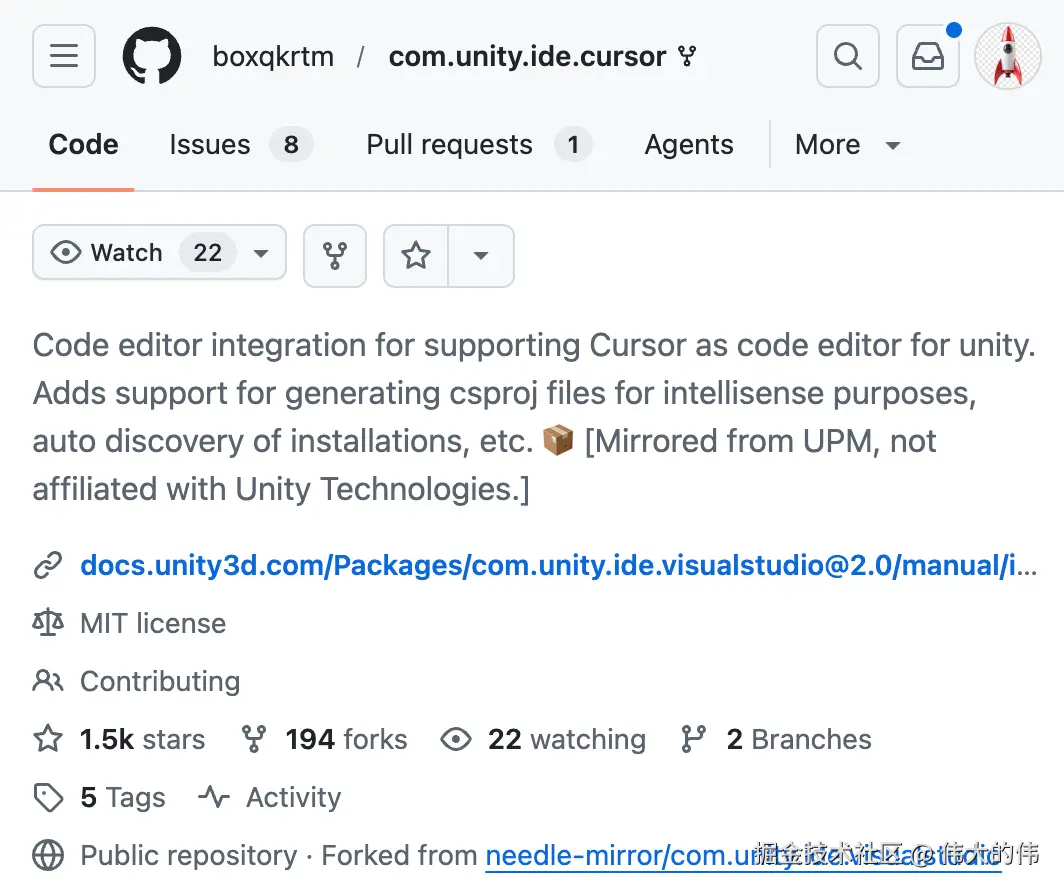Click the boxqkrtm username link
The width and height of the screenshot is (1064, 892).
(272, 56)
